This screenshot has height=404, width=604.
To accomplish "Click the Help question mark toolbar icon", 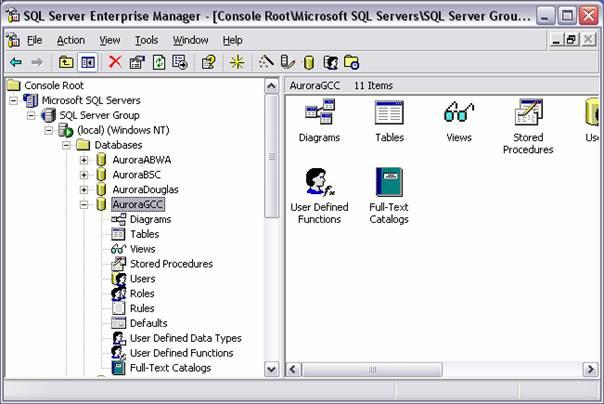I will pyautogui.click(x=209, y=62).
